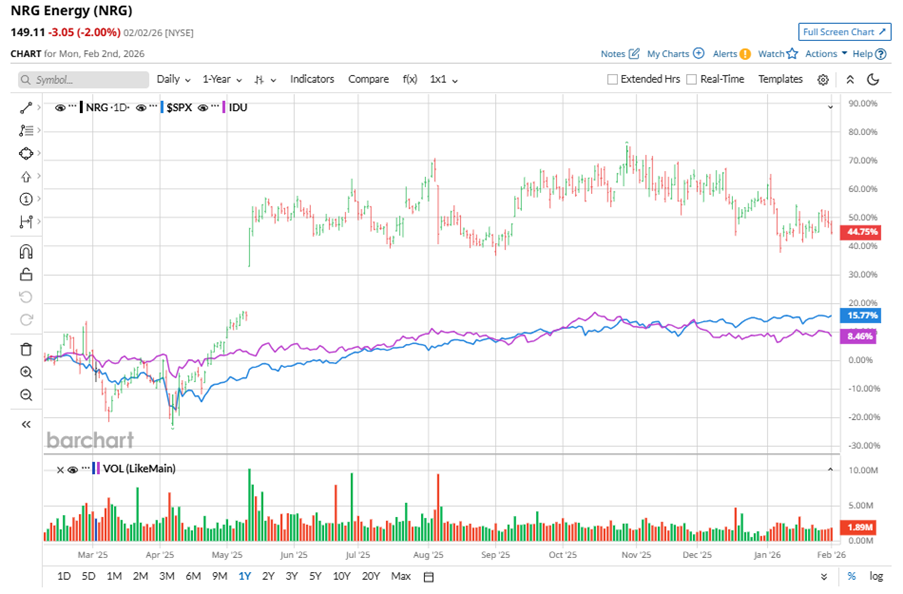903x594 pixels.
Task: Click the 44.75% NRG price label
Action: pos(860,232)
